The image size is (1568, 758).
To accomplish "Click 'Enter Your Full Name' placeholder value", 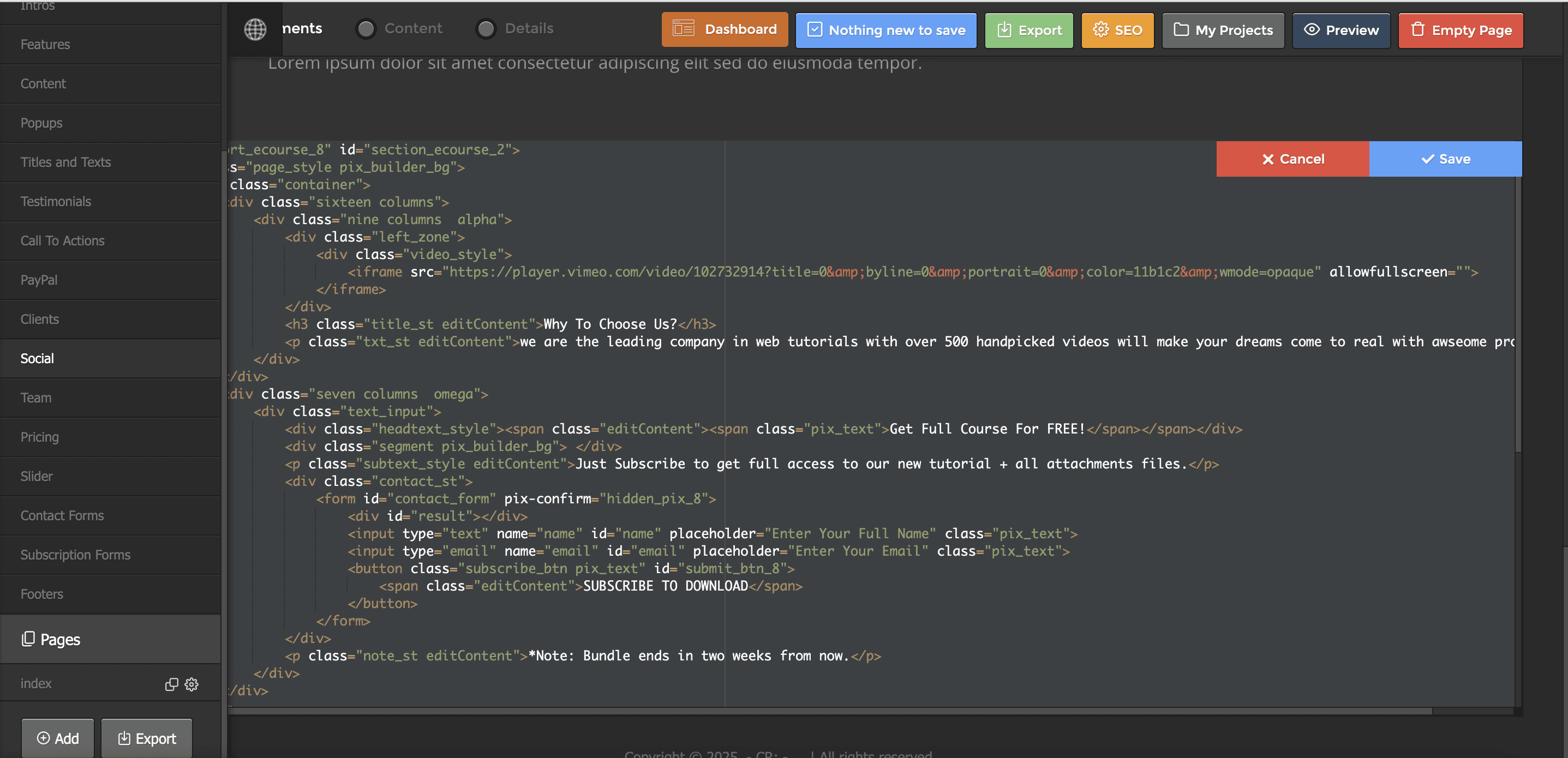I will pyautogui.click(x=851, y=533).
